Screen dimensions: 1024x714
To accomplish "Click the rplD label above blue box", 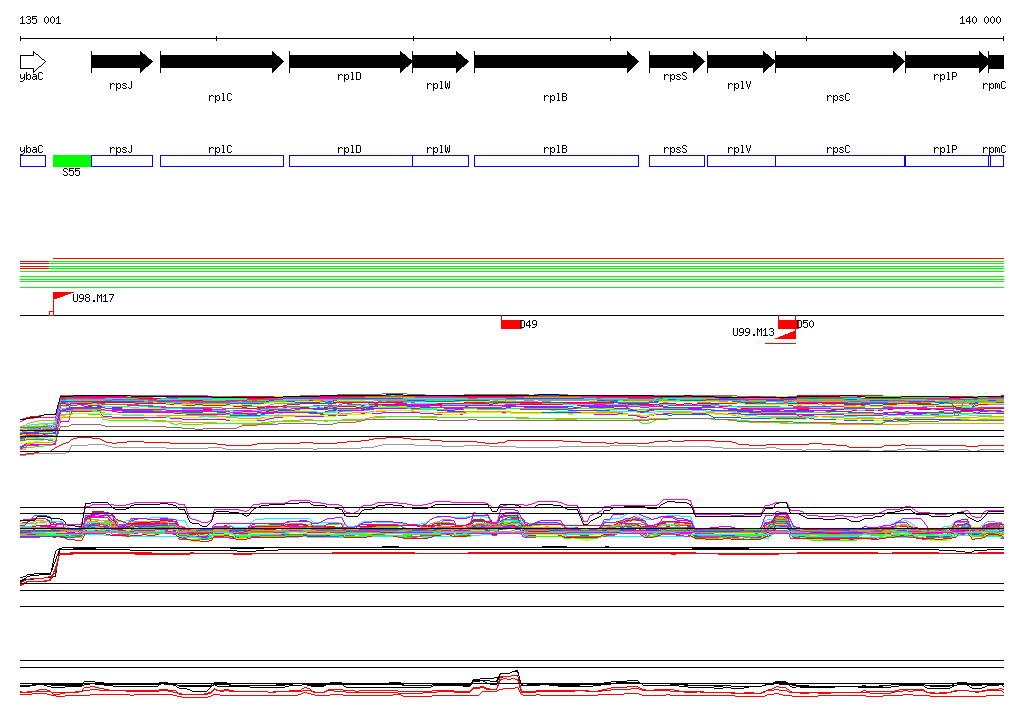I will (349, 150).
